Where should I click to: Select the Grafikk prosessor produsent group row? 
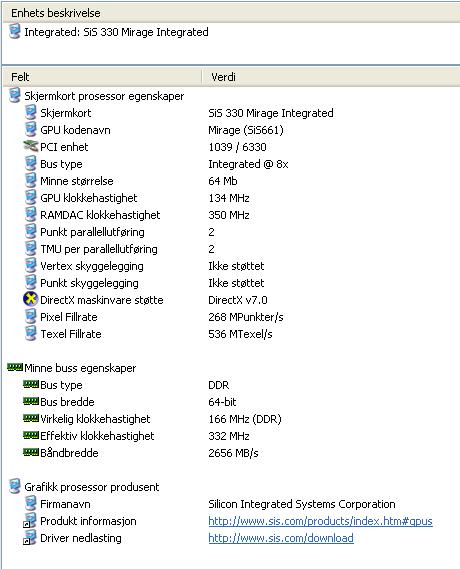(92, 487)
